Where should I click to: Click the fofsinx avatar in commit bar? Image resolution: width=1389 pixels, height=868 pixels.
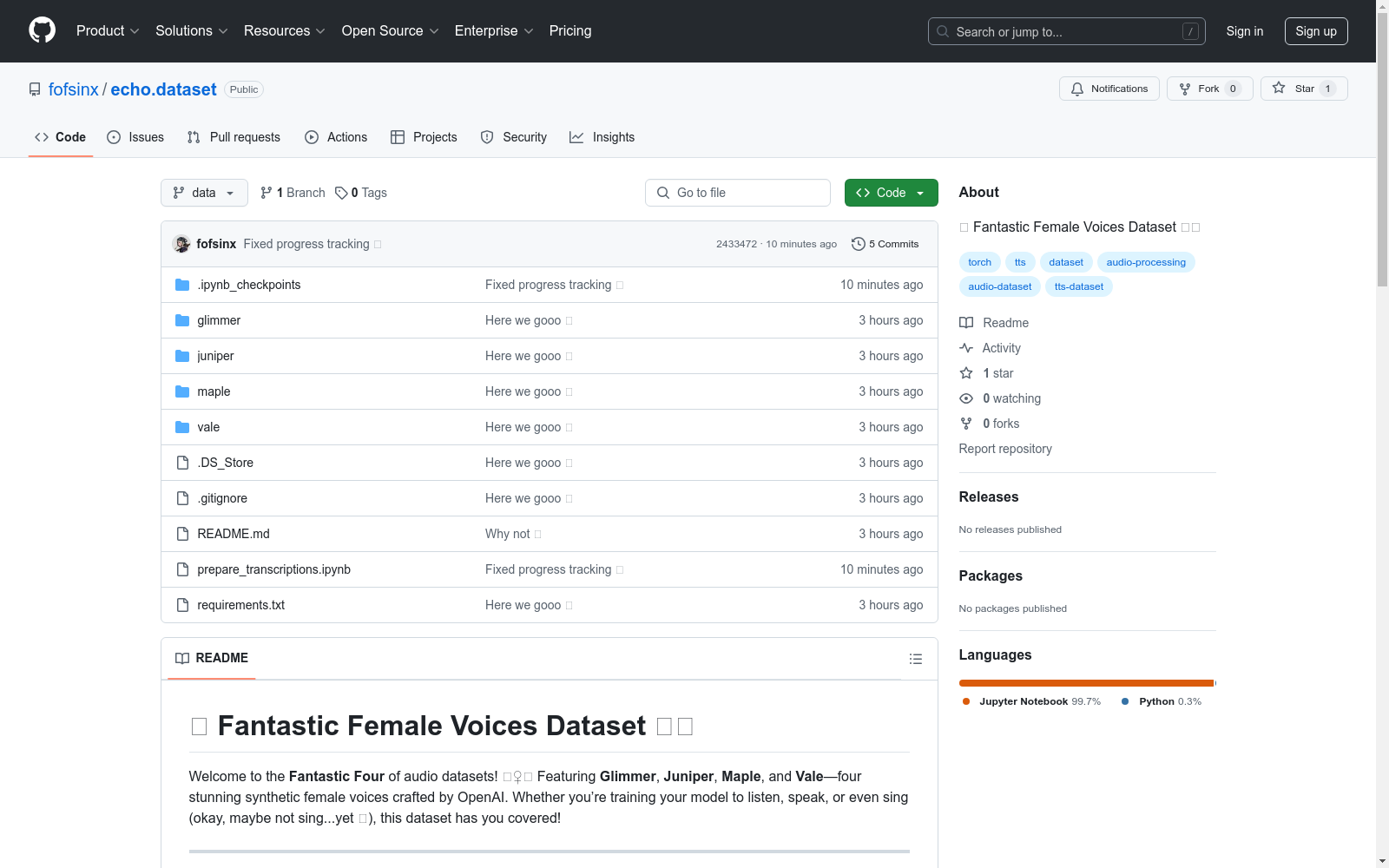181,244
